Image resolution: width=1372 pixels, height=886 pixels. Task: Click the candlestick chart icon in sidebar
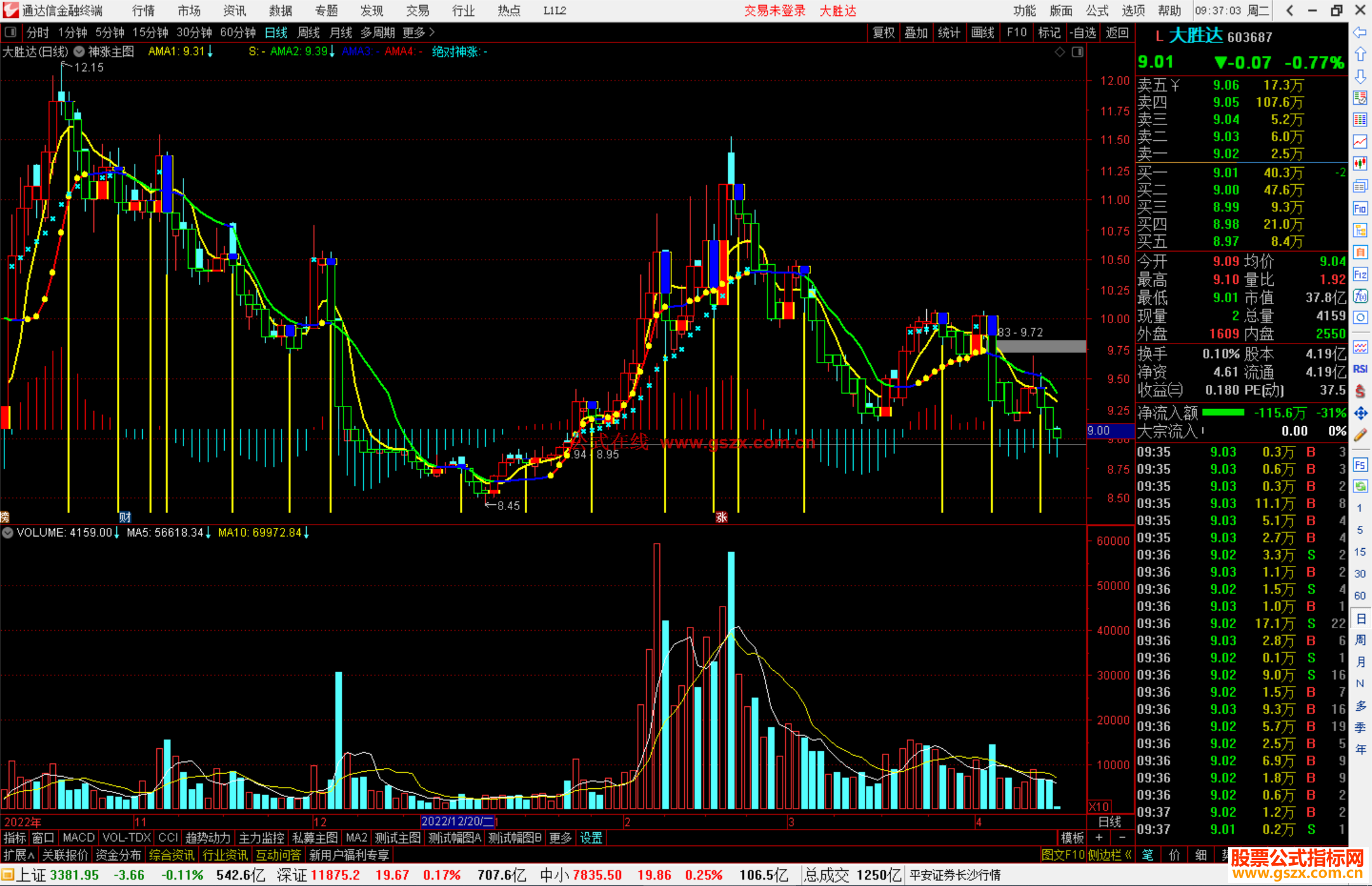point(1360,164)
